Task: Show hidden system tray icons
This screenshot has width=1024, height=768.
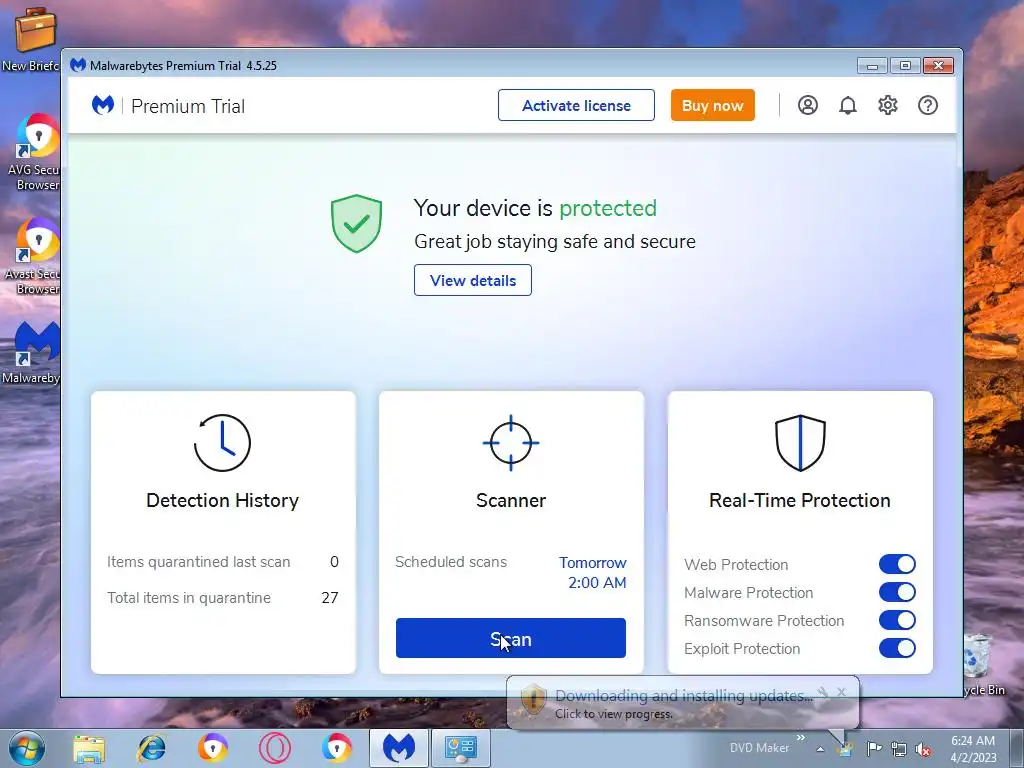Action: [x=820, y=749]
